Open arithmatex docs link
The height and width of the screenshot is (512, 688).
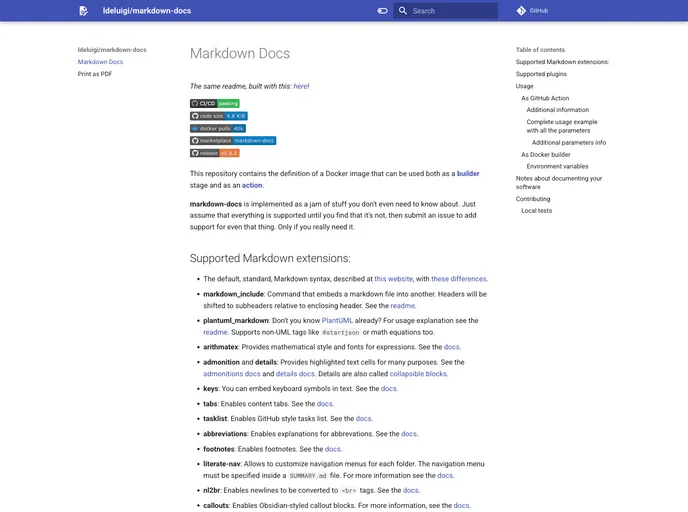point(452,347)
